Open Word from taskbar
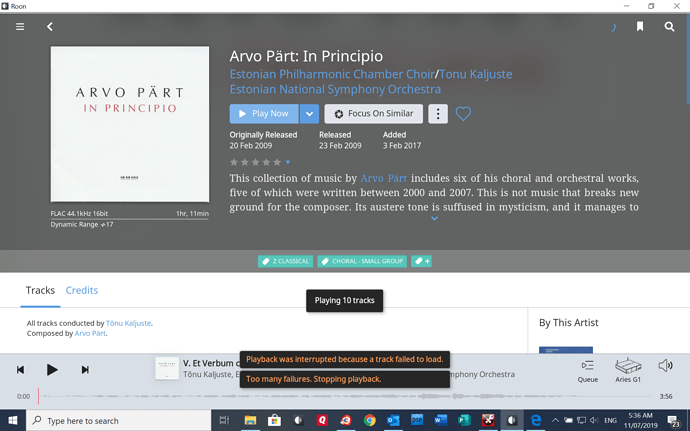Screen dimensions: 690x431 tap(440, 420)
